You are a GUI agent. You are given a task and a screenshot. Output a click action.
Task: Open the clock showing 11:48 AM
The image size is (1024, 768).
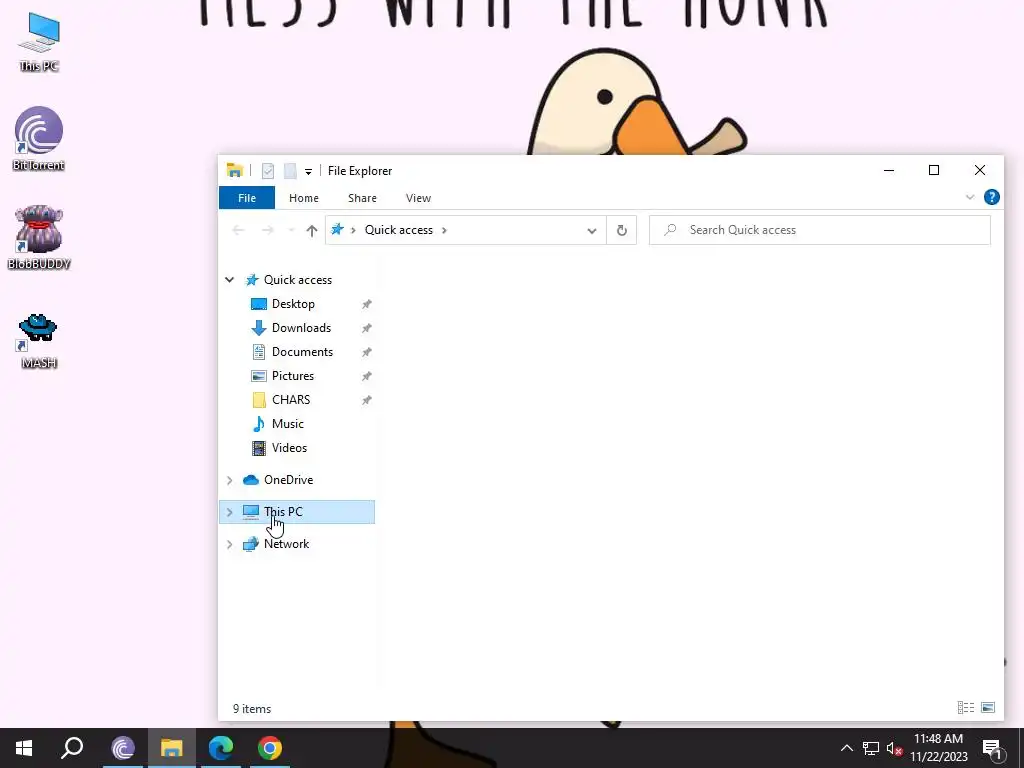pos(938,748)
